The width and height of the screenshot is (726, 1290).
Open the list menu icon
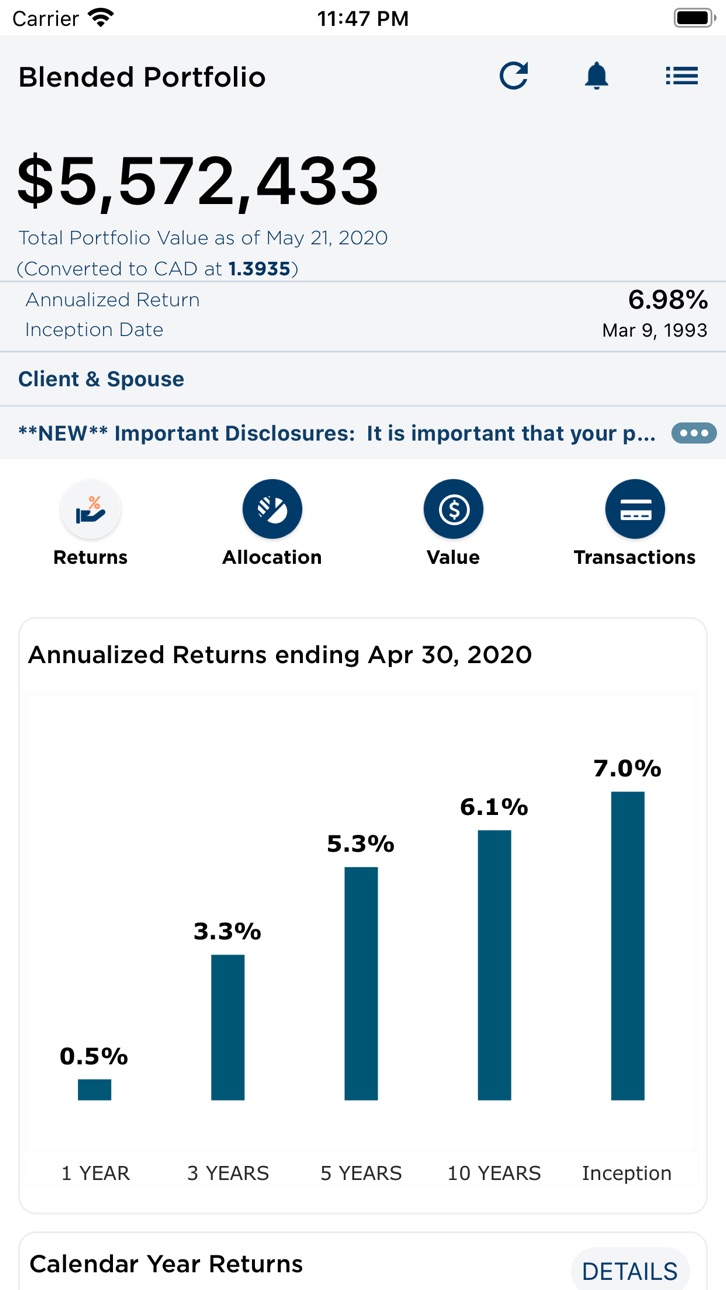(x=682, y=76)
